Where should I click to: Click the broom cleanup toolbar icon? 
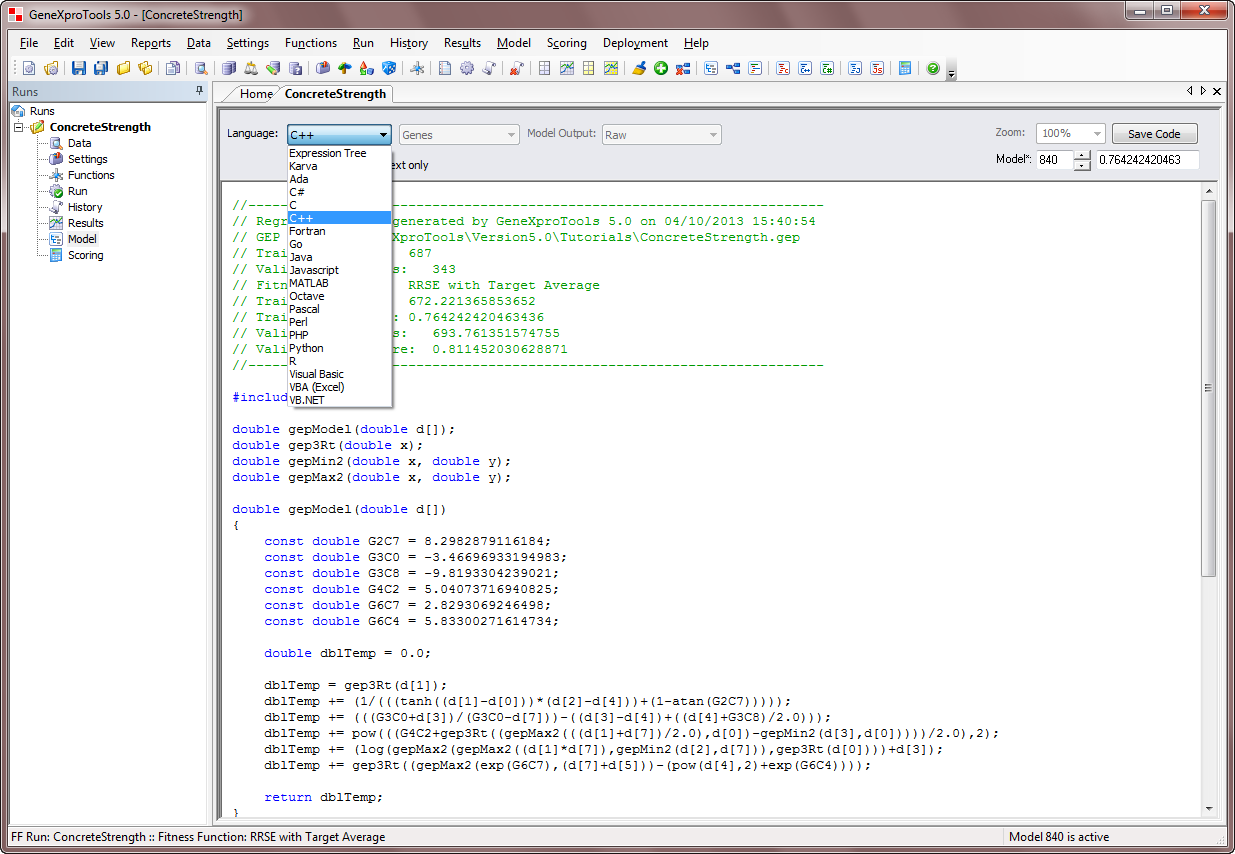(640, 69)
